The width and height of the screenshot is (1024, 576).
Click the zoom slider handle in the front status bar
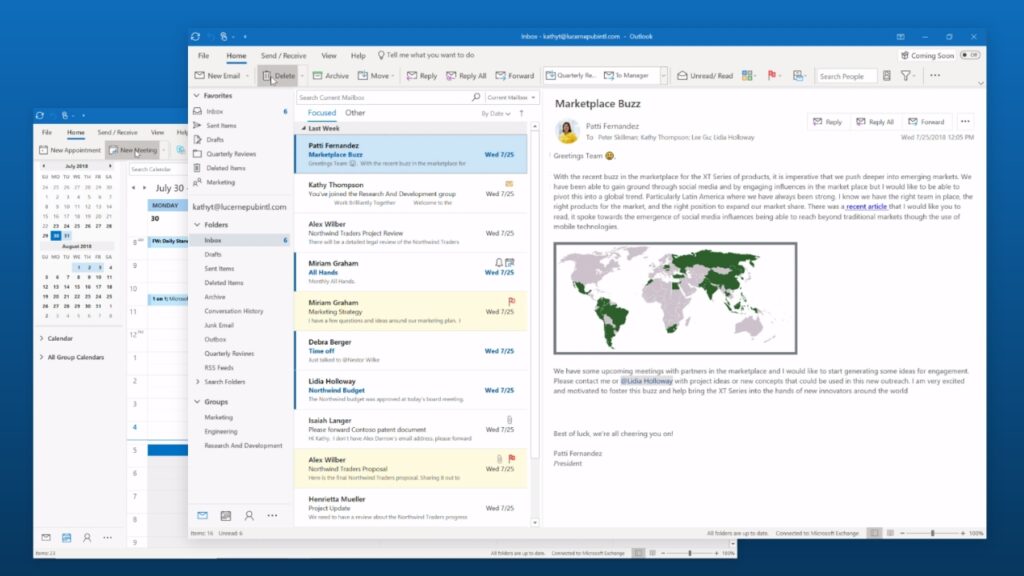[x=932, y=533]
